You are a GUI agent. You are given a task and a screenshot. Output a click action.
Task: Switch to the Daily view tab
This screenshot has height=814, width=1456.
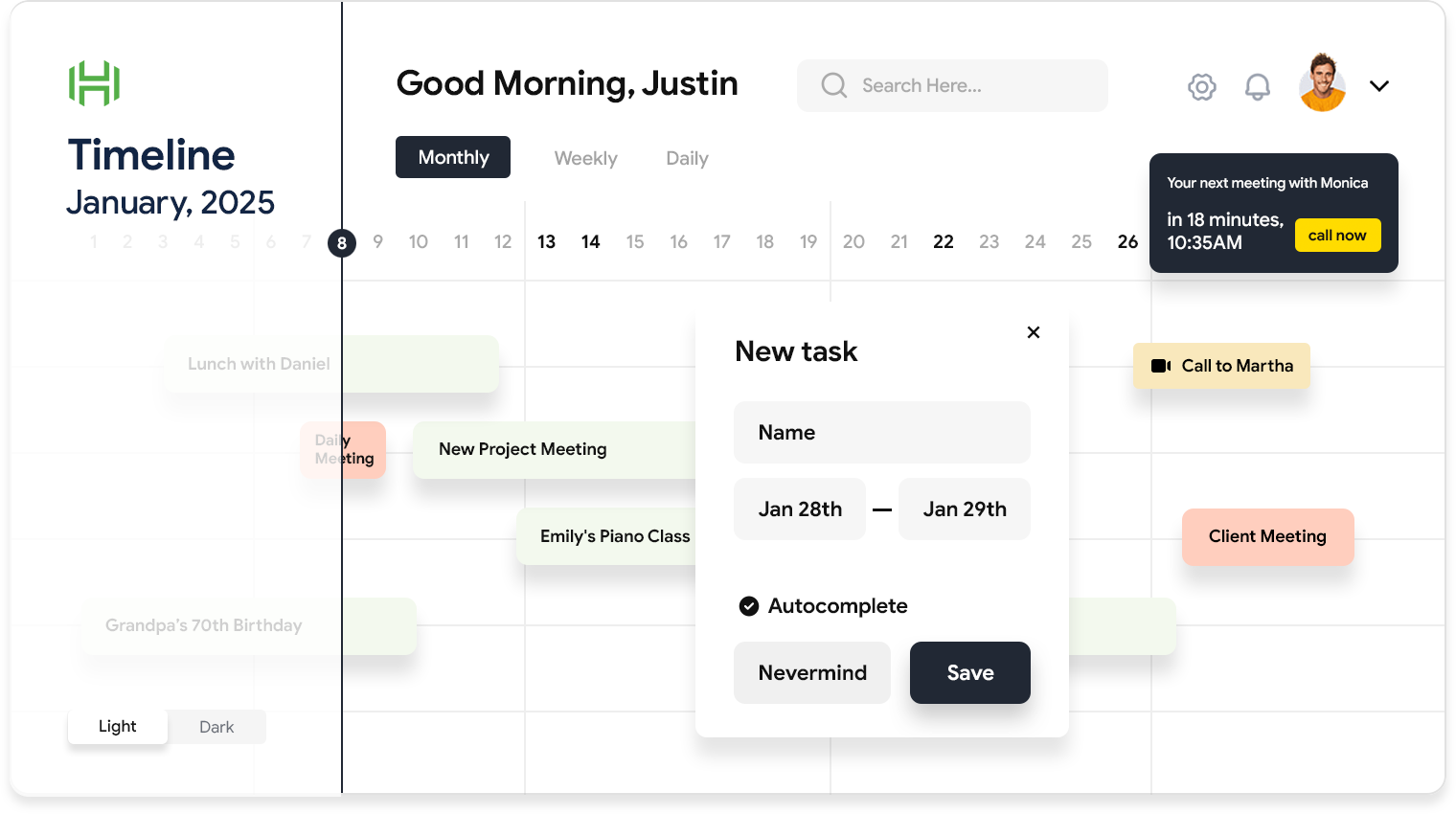coord(687,158)
